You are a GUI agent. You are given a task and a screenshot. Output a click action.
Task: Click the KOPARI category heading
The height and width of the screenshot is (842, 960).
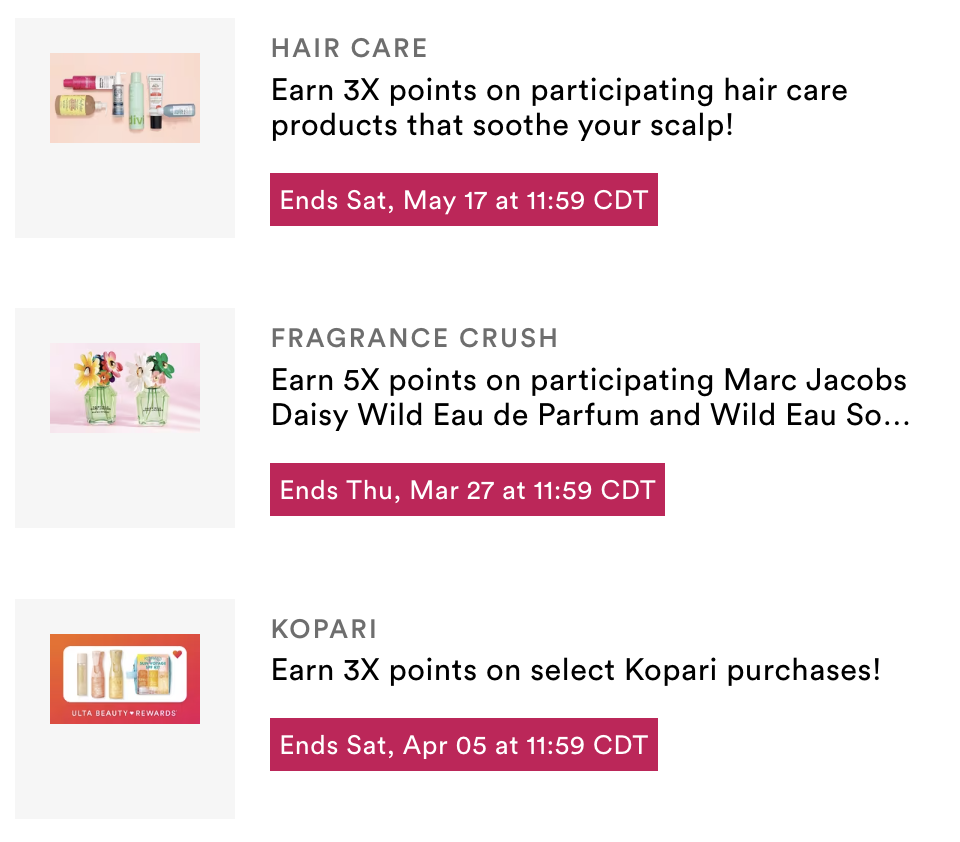pos(324,629)
